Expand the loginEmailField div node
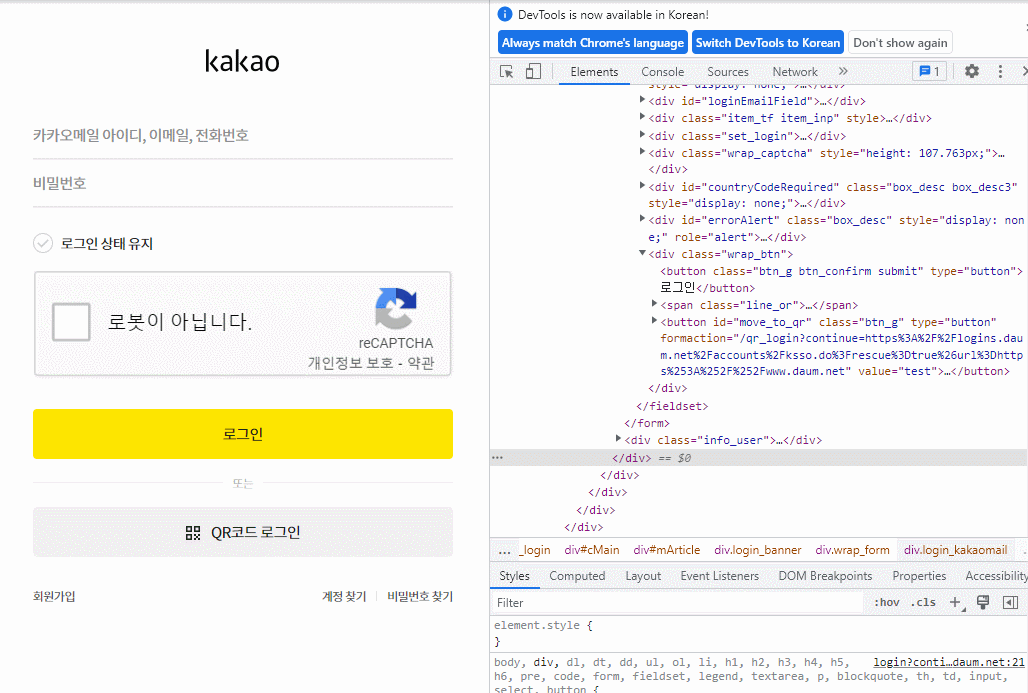This screenshot has width=1028, height=693. coord(642,100)
